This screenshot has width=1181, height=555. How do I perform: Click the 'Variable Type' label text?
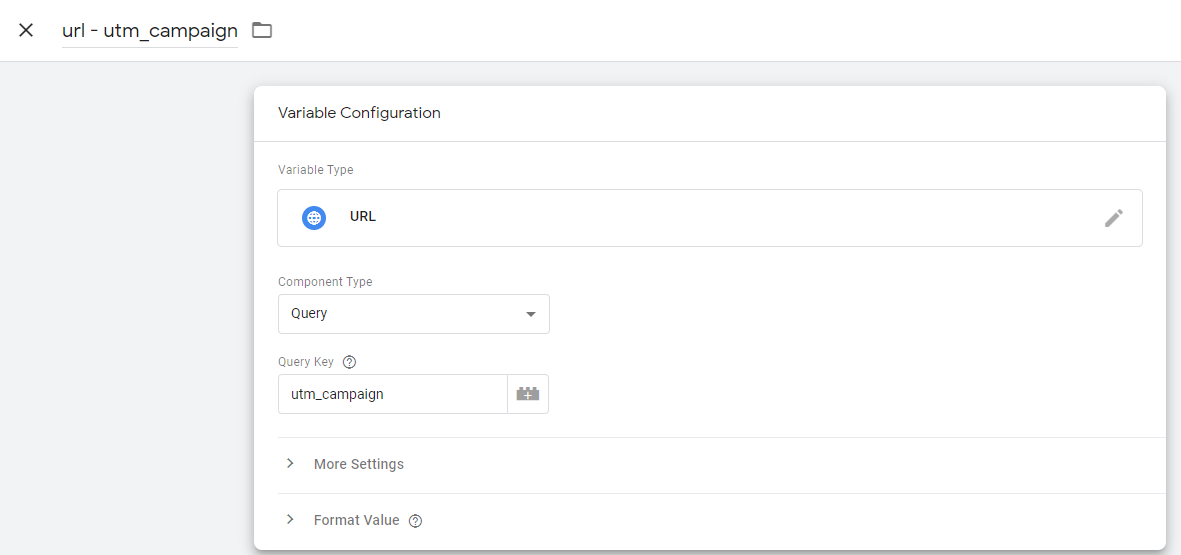[315, 170]
